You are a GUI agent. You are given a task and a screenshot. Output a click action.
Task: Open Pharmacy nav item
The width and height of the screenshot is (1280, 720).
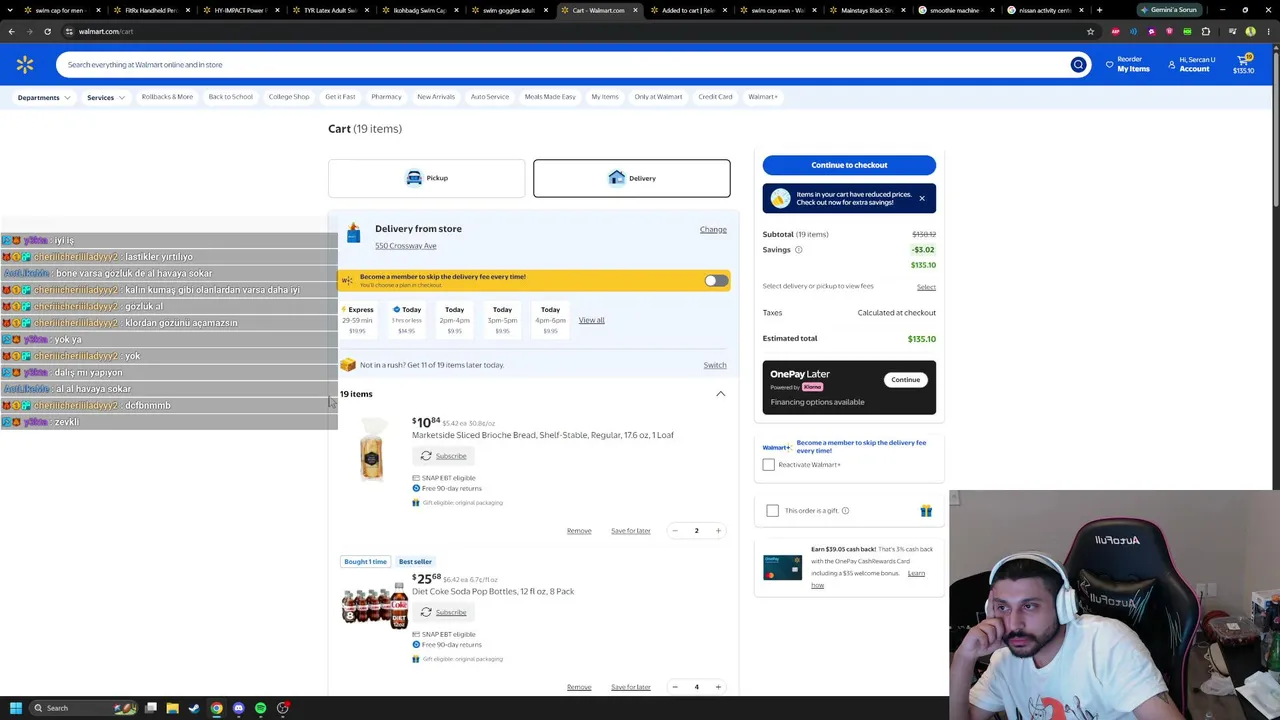(x=386, y=97)
